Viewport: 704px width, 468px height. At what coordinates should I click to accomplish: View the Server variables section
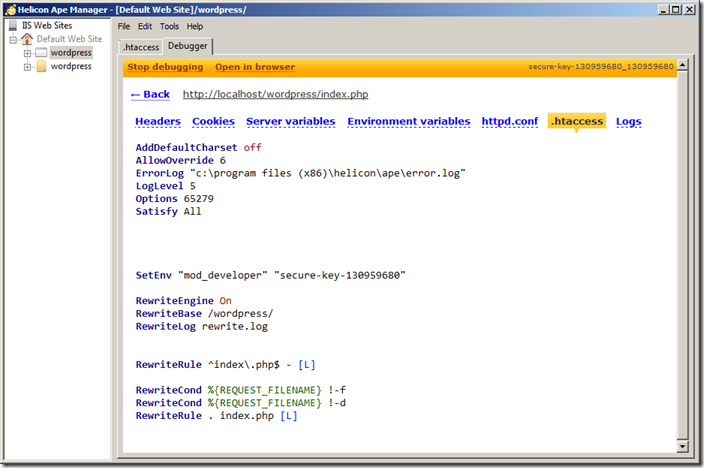[290, 121]
